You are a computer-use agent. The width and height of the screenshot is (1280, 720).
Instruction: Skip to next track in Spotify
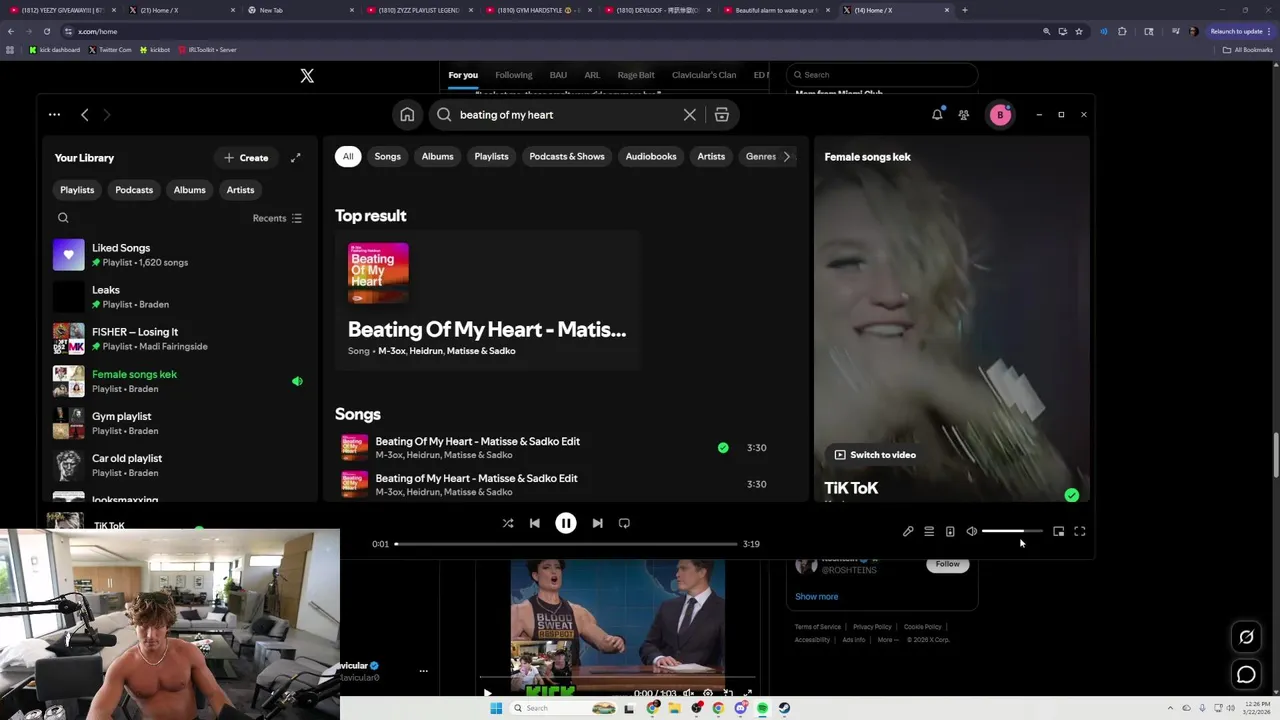tap(597, 523)
